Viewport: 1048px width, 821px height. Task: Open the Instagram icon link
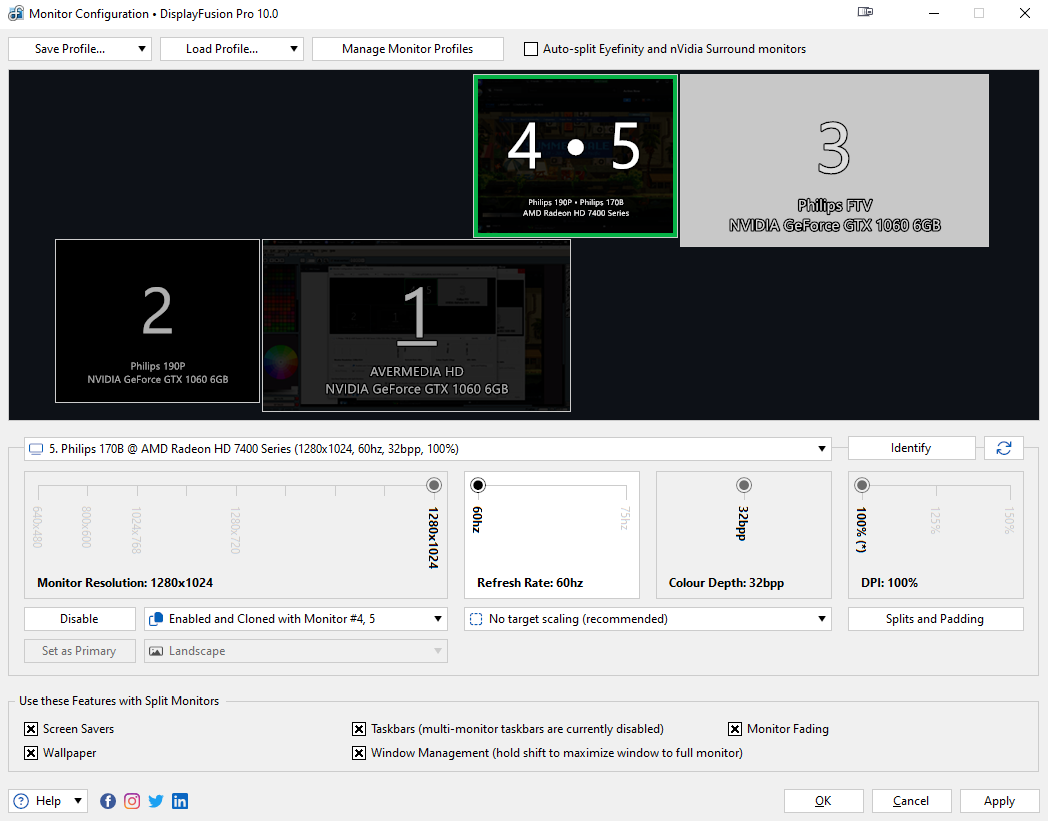pyautogui.click(x=132, y=801)
